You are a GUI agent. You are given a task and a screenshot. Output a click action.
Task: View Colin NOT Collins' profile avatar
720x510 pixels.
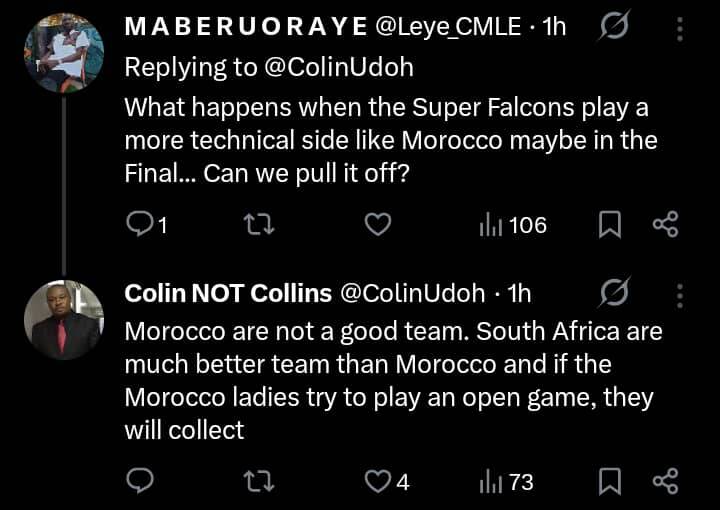[x=64, y=320]
